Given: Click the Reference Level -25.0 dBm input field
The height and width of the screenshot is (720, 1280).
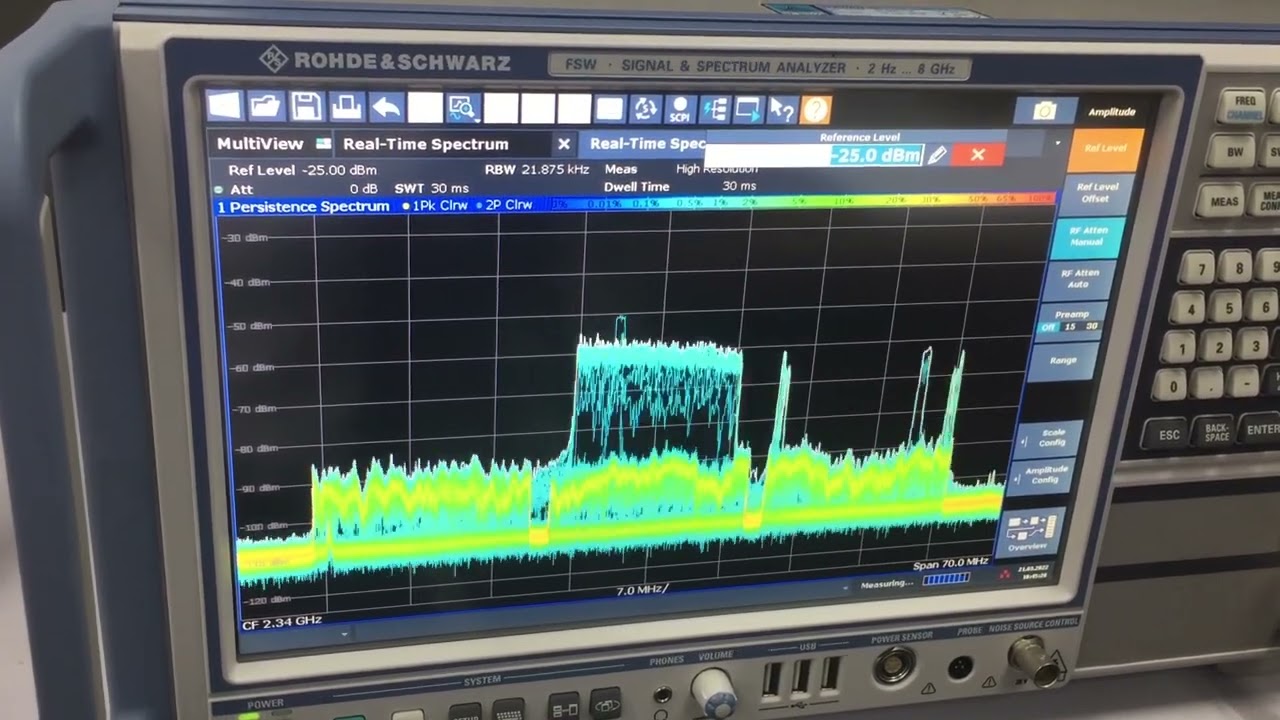Looking at the screenshot, I should tap(814, 156).
